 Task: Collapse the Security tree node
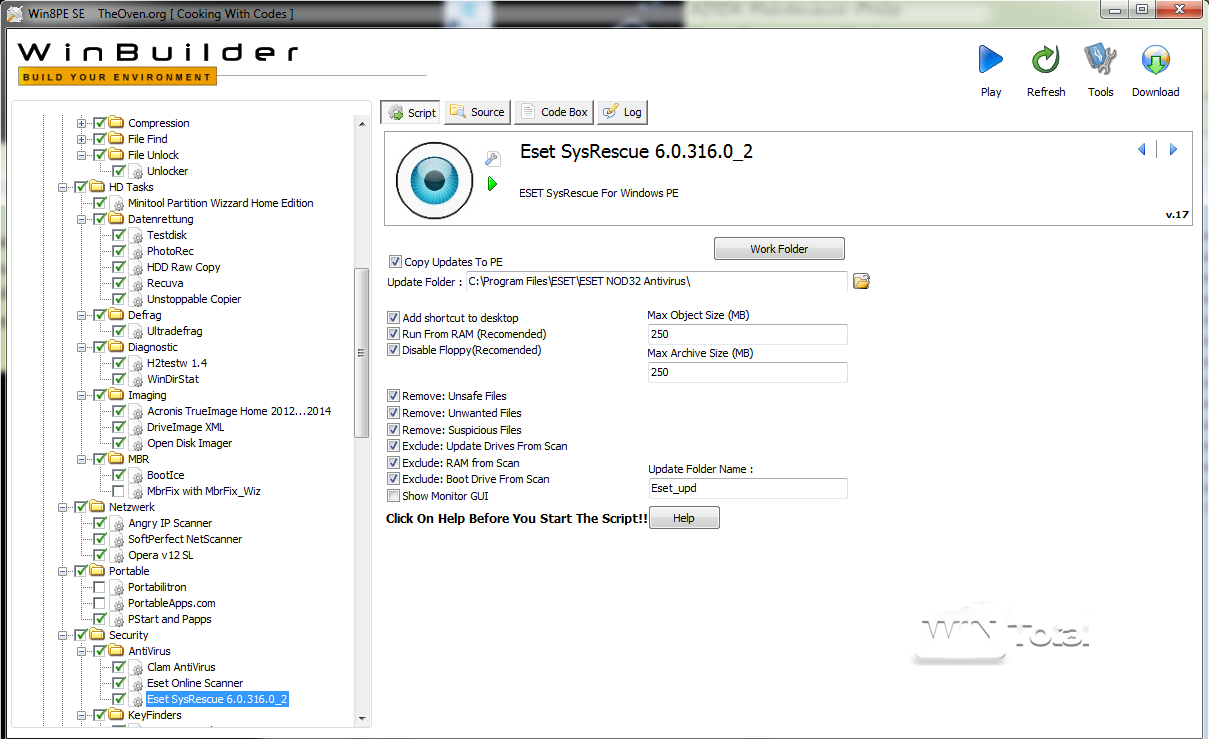pos(63,635)
